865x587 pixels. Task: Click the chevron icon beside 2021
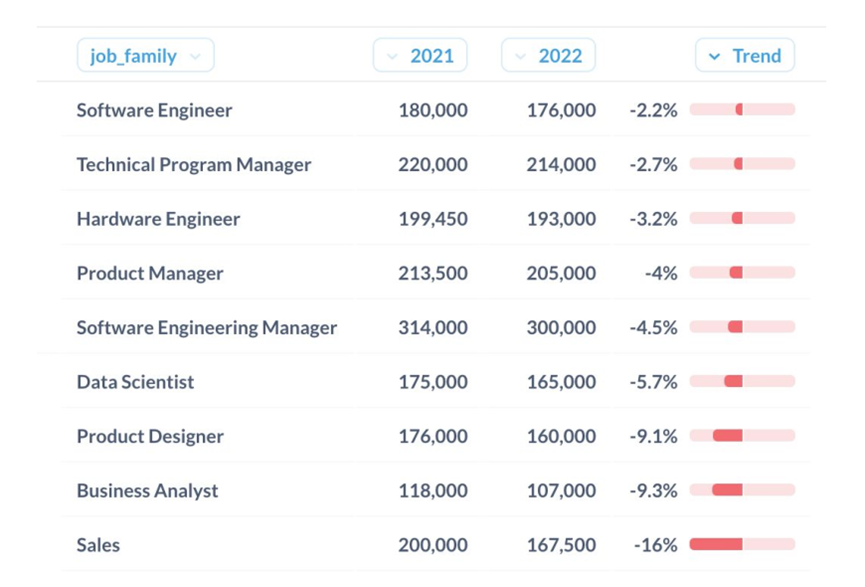tap(392, 57)
